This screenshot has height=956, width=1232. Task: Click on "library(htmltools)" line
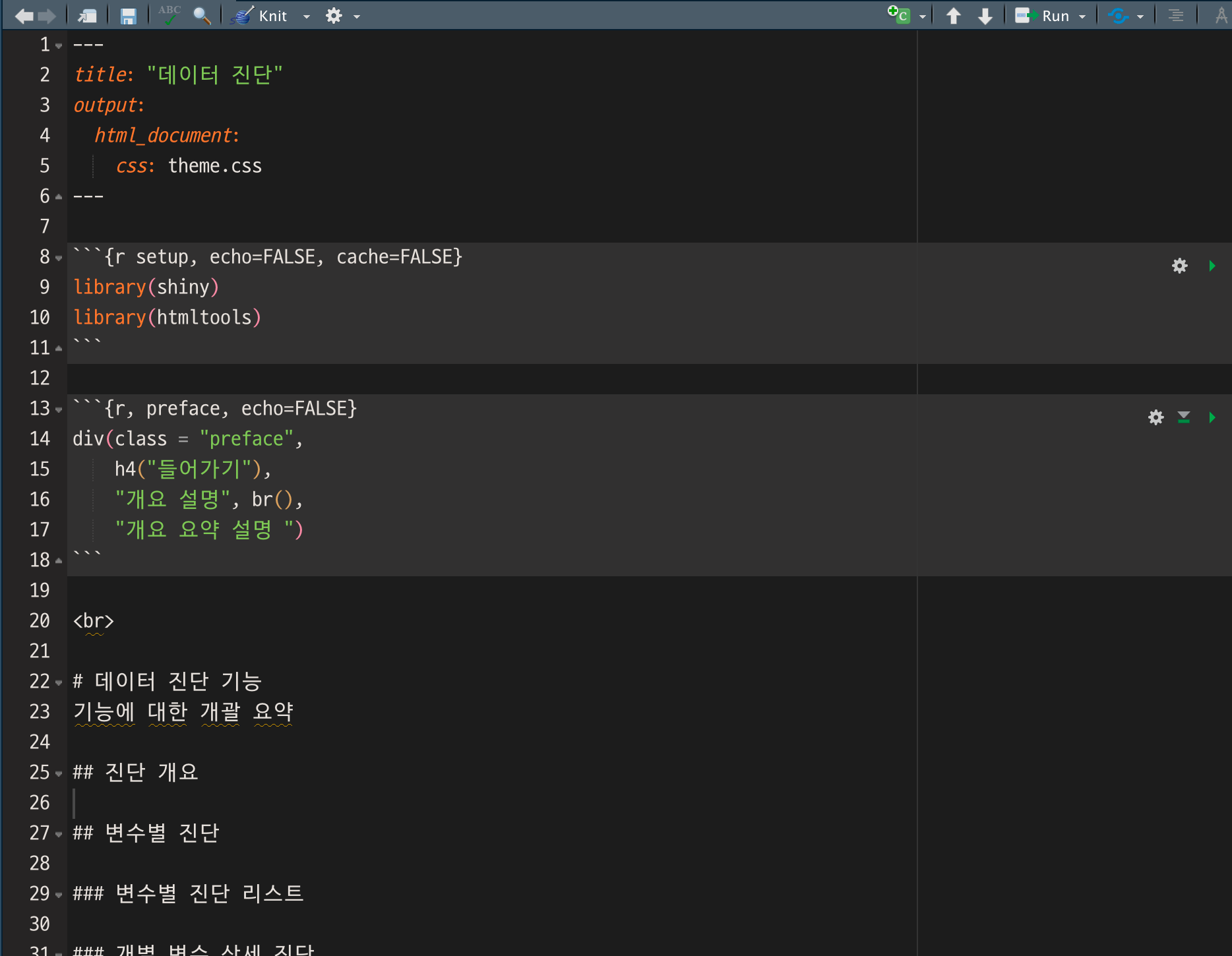168,318
